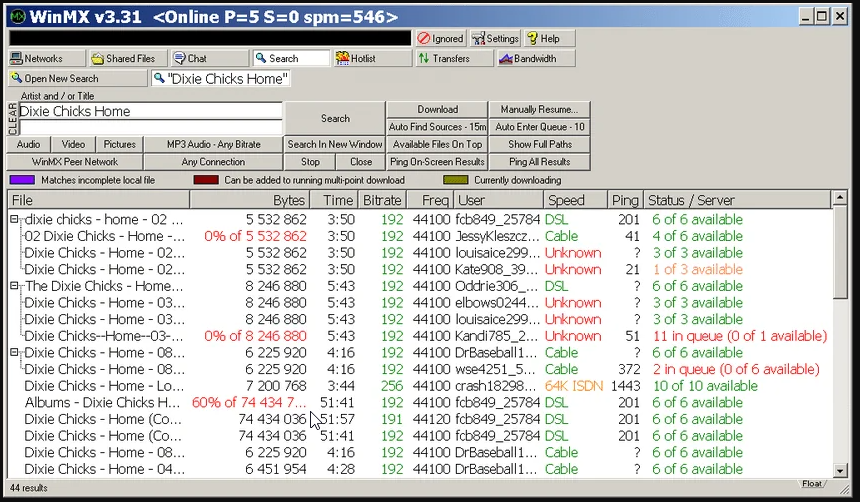Open the Bandwidth monitor

(x=536, y=59)
